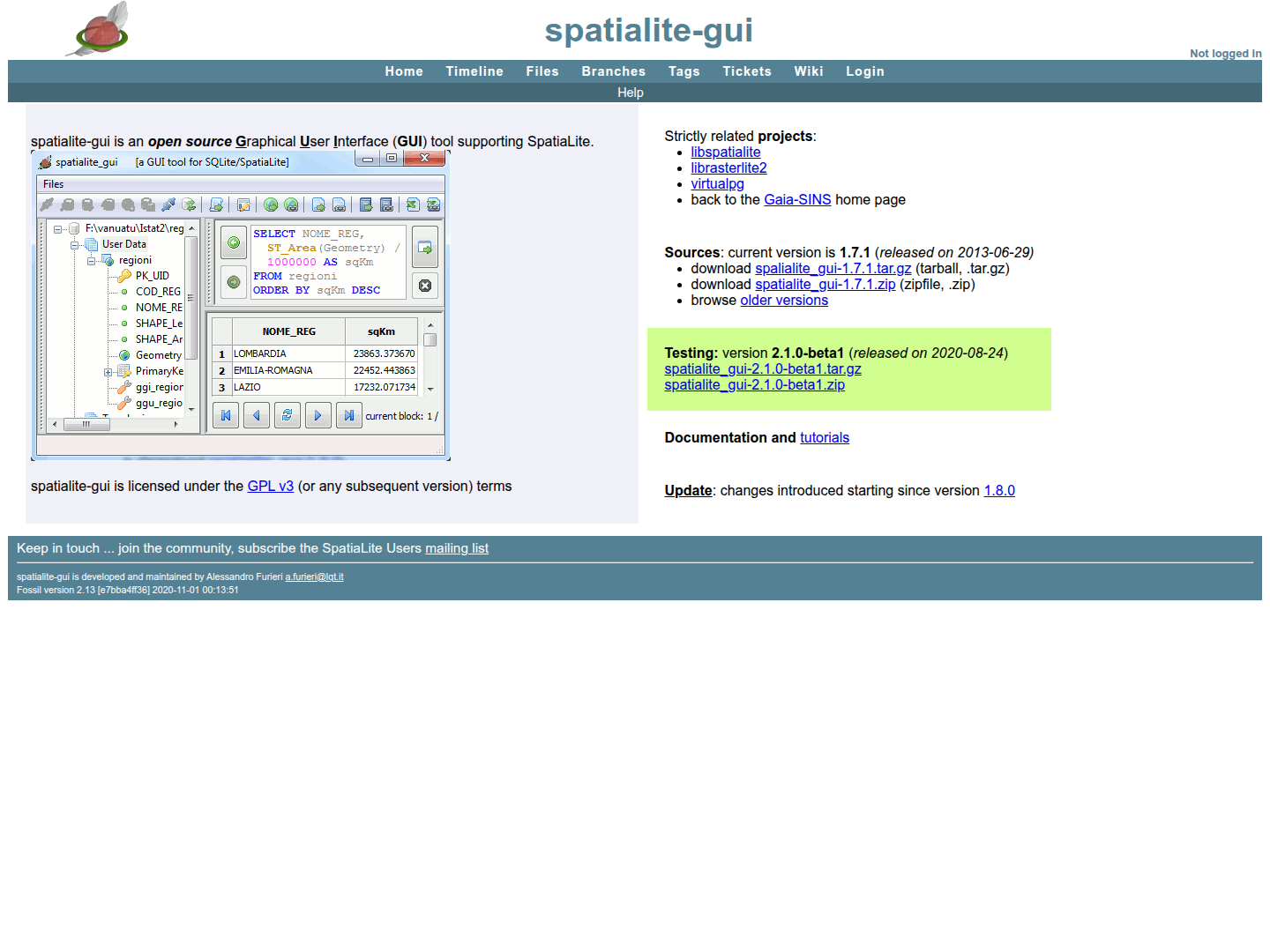Select the EMILIA-ROMAGNA result cell
1270x952 pixels.
288,370
